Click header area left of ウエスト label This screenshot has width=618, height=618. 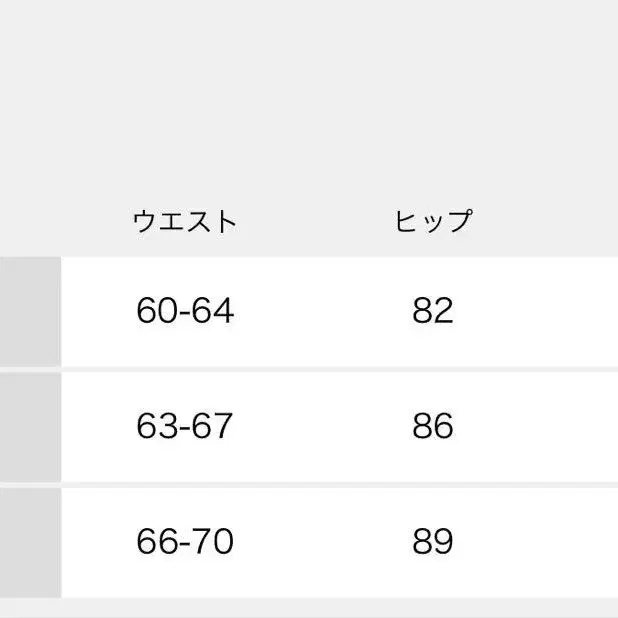tap(60, 221)
